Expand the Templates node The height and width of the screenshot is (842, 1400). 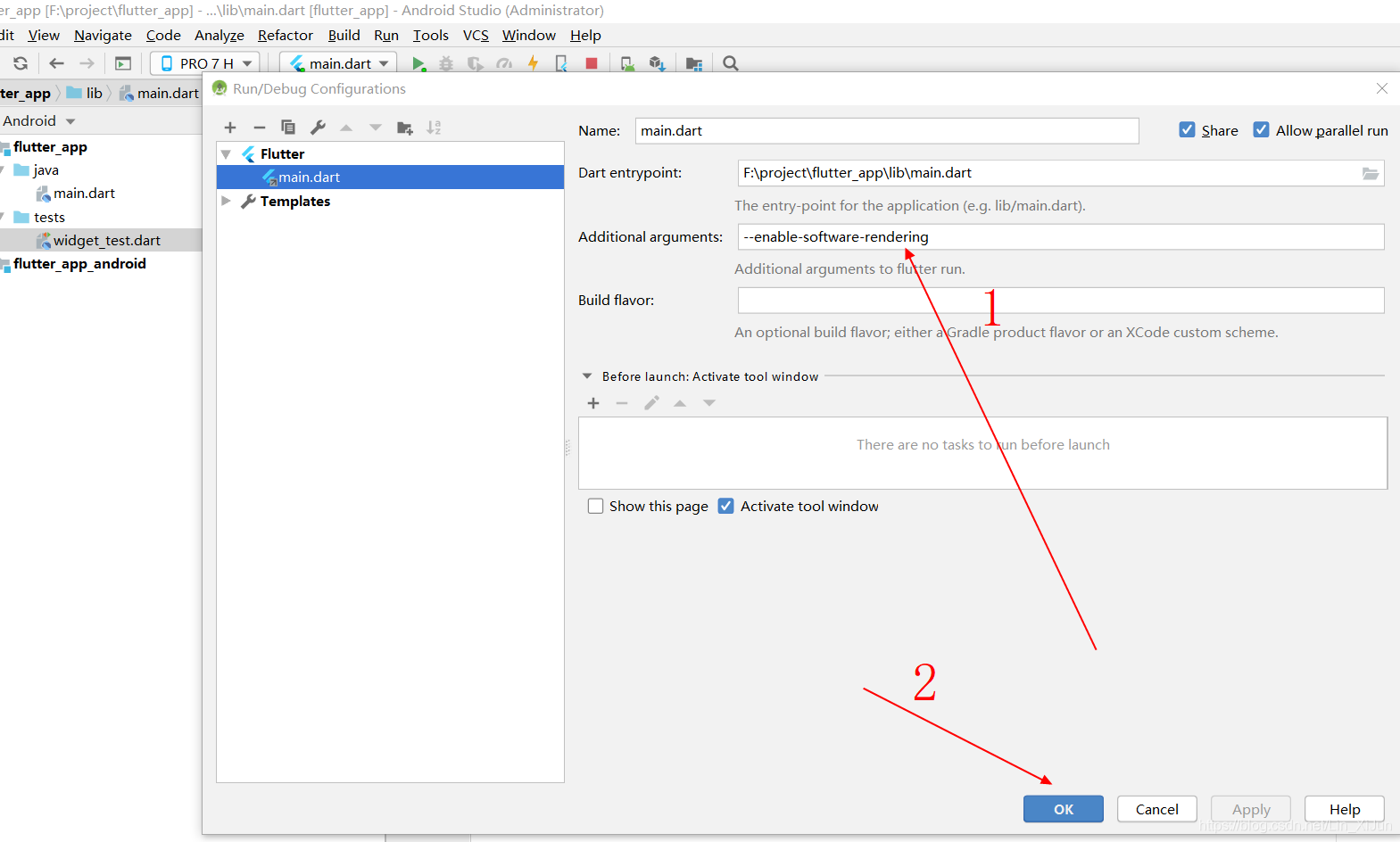coord(226,202)
